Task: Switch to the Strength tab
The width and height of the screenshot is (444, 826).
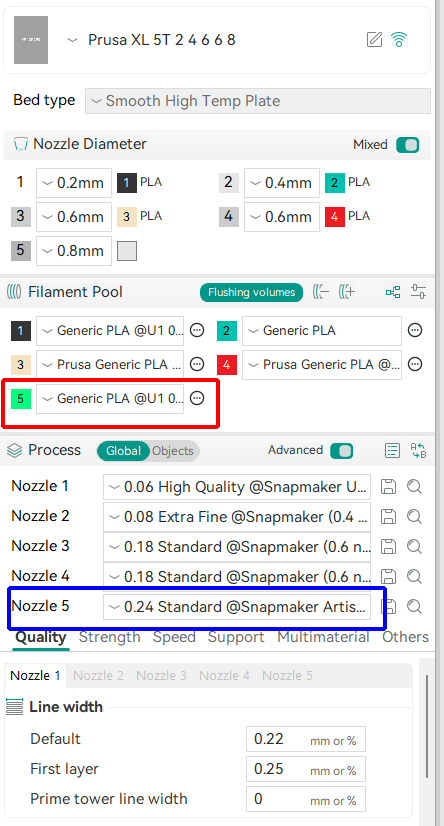Action: pyautogui.click(x=110, y=637)
